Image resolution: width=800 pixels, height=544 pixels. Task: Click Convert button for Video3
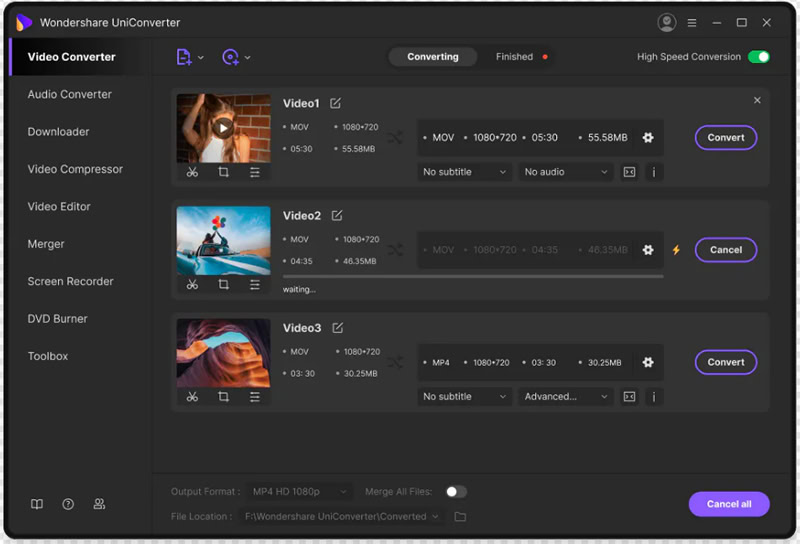pos(726,362)
